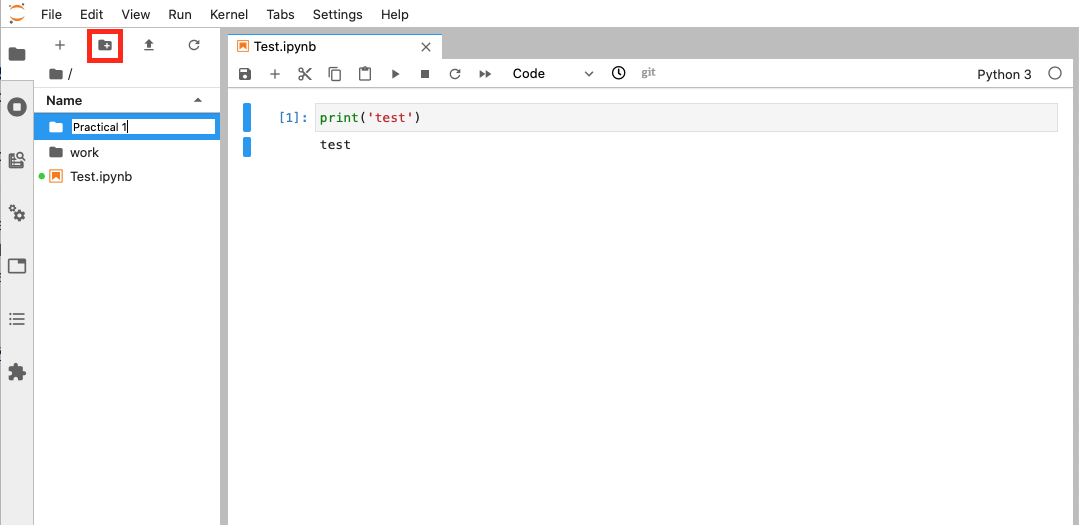Open the work folder
Image resolution: width=1079 pixels, height=525 pixels.
click(84, 153)
